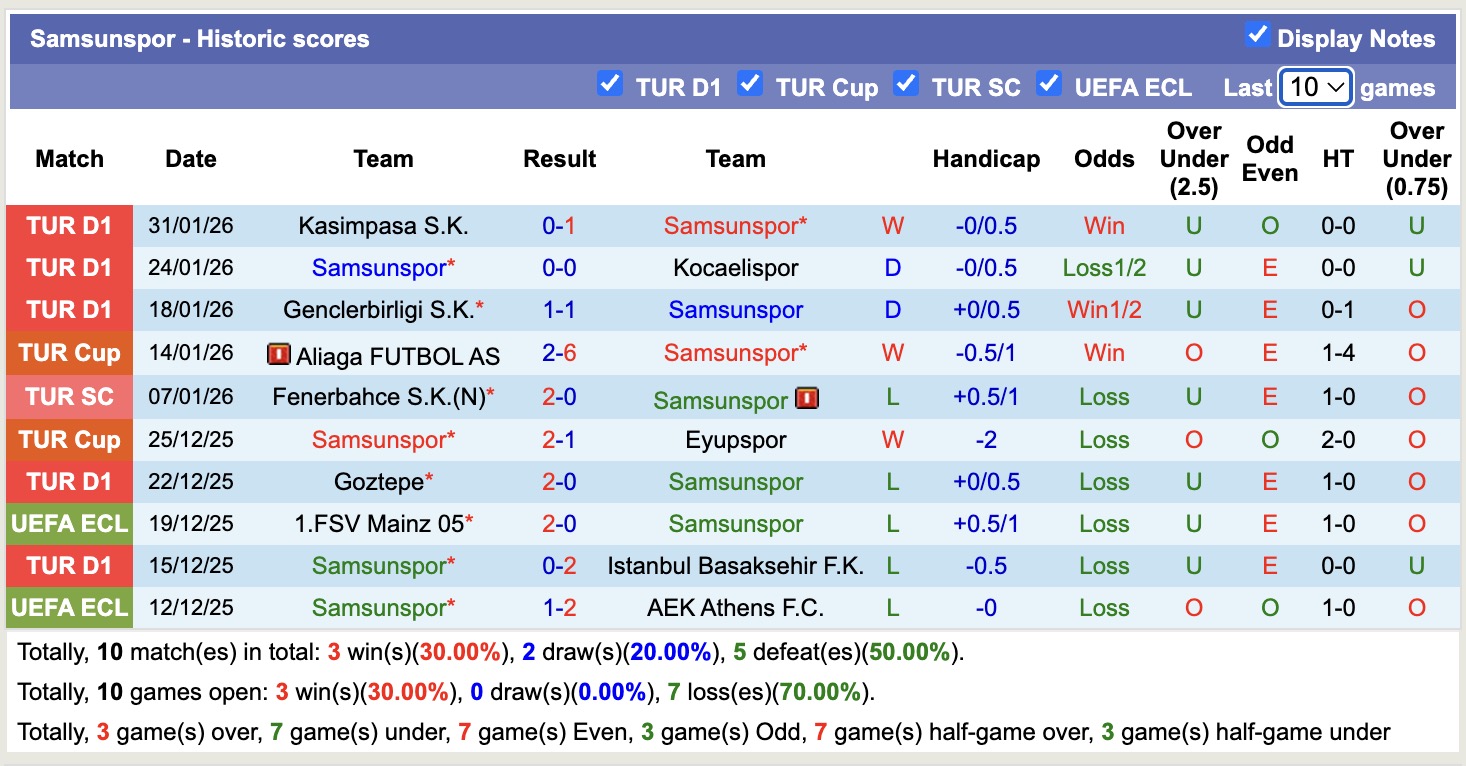
Task: Open Genclerbirligi S.K. team page
Action: 378,310
